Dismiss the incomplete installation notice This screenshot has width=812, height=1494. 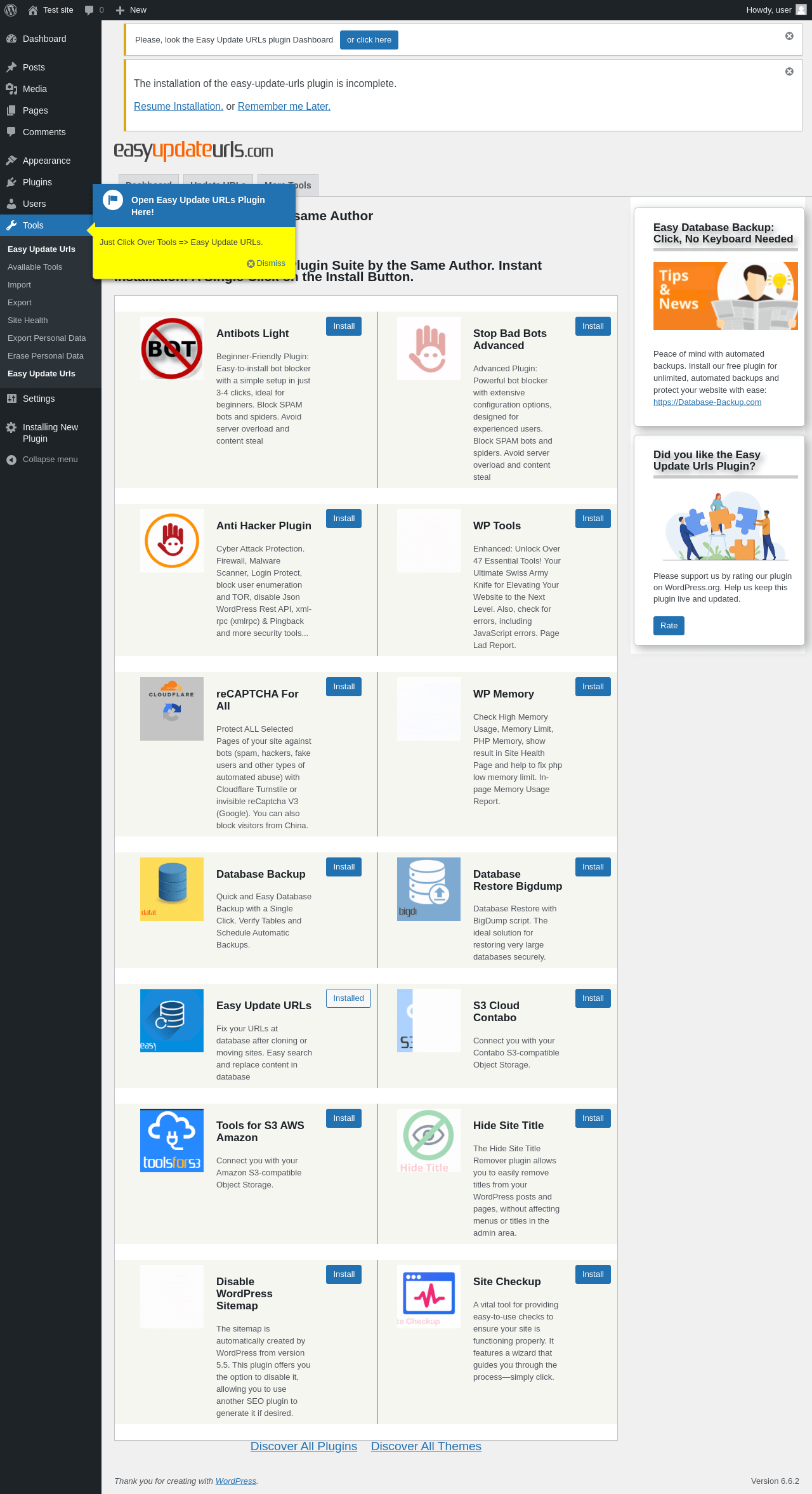point(789,72)
